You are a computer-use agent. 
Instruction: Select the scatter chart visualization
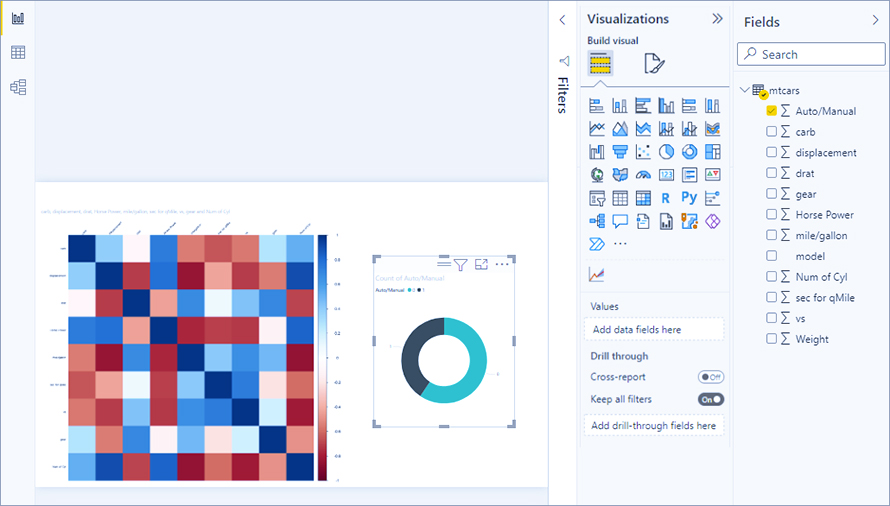[643, 152]
